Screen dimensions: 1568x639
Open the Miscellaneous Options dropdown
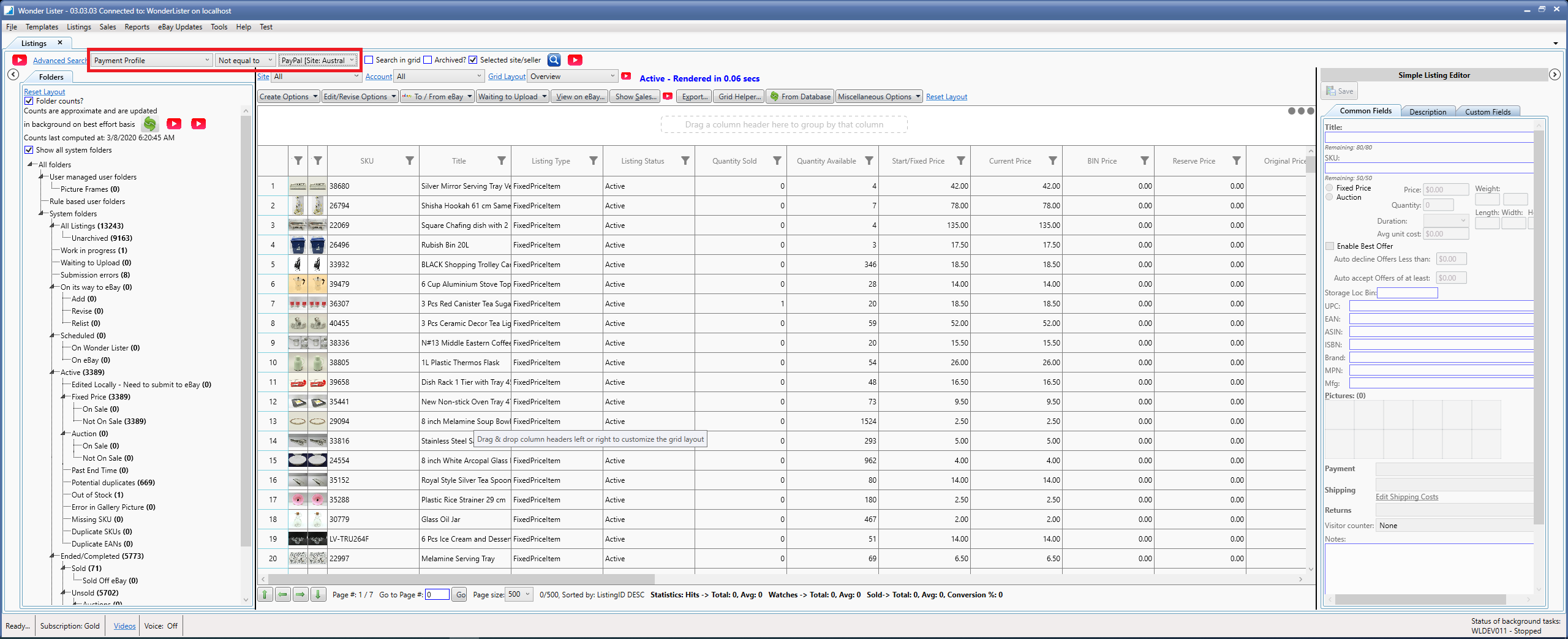[879, 97]
